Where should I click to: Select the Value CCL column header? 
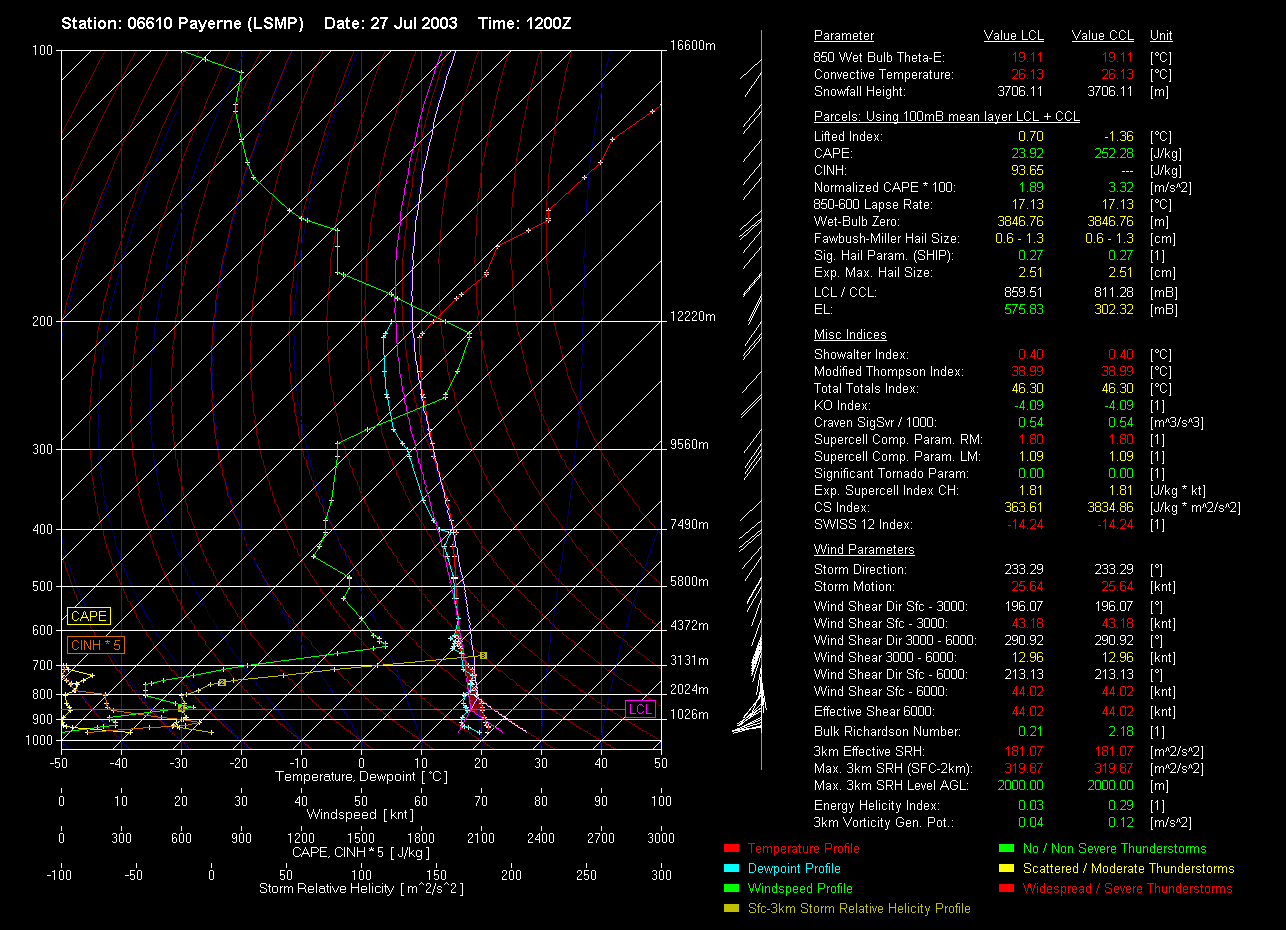(1102, 36)
